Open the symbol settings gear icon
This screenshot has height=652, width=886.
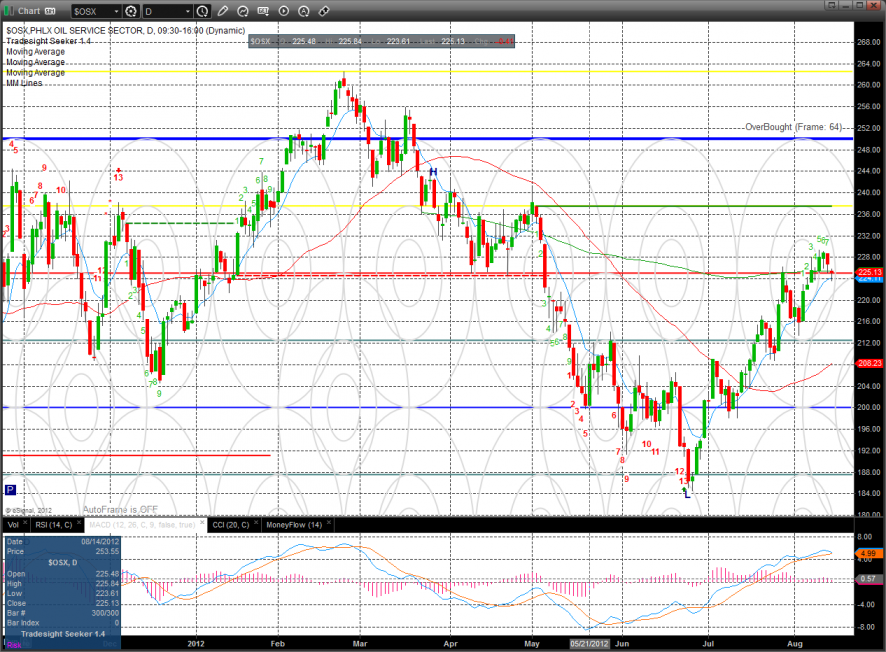[x=131, y=11]
